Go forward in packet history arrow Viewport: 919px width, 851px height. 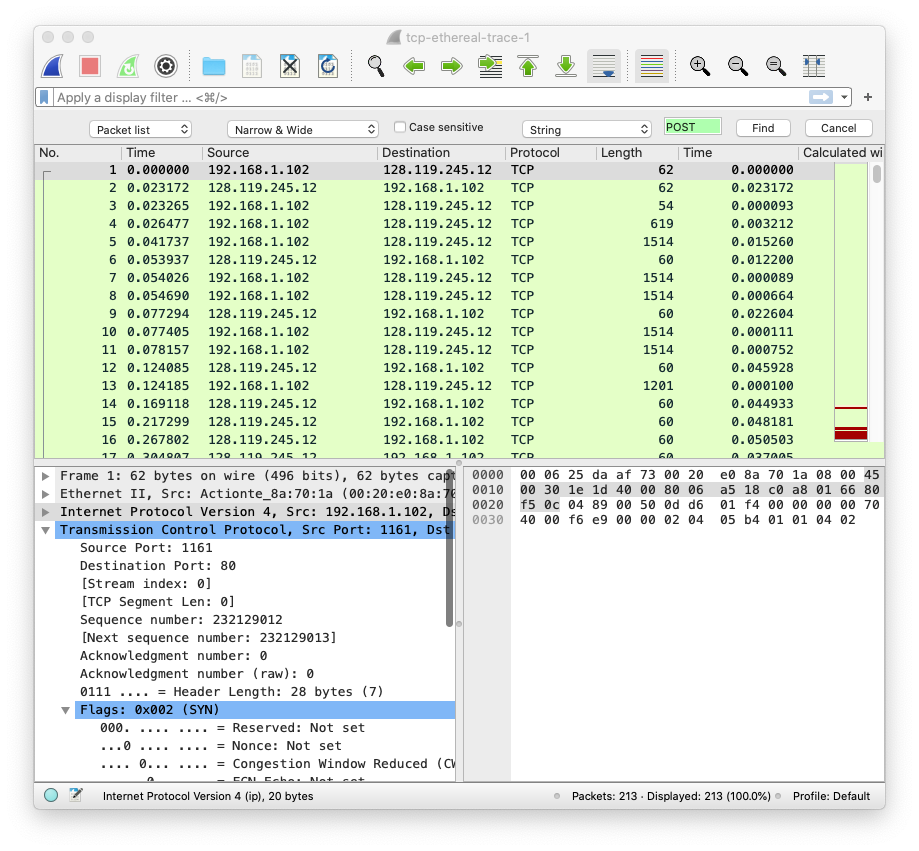click(451, 66)
